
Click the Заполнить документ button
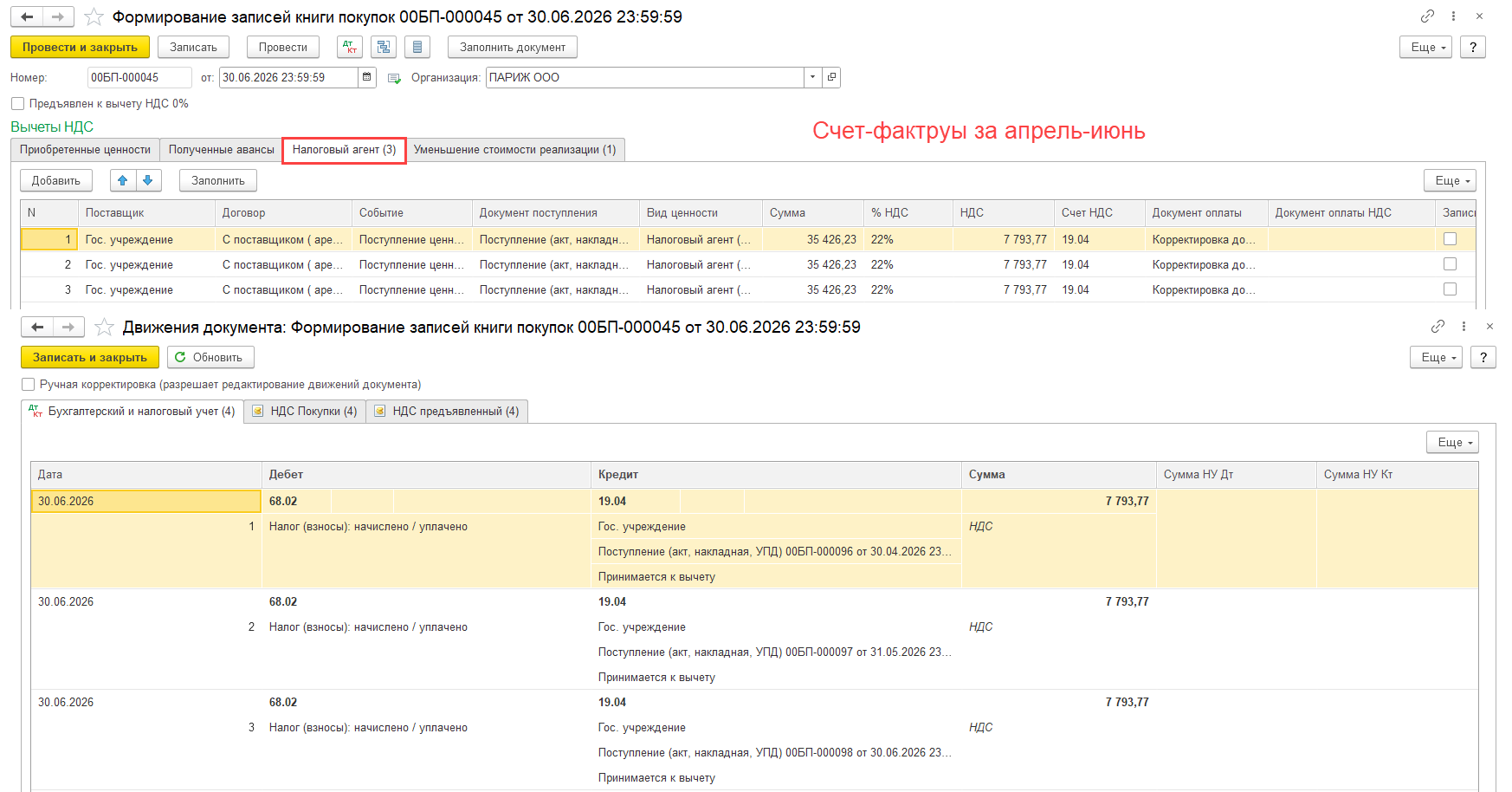pyautogui.click(x=513, y=48)
